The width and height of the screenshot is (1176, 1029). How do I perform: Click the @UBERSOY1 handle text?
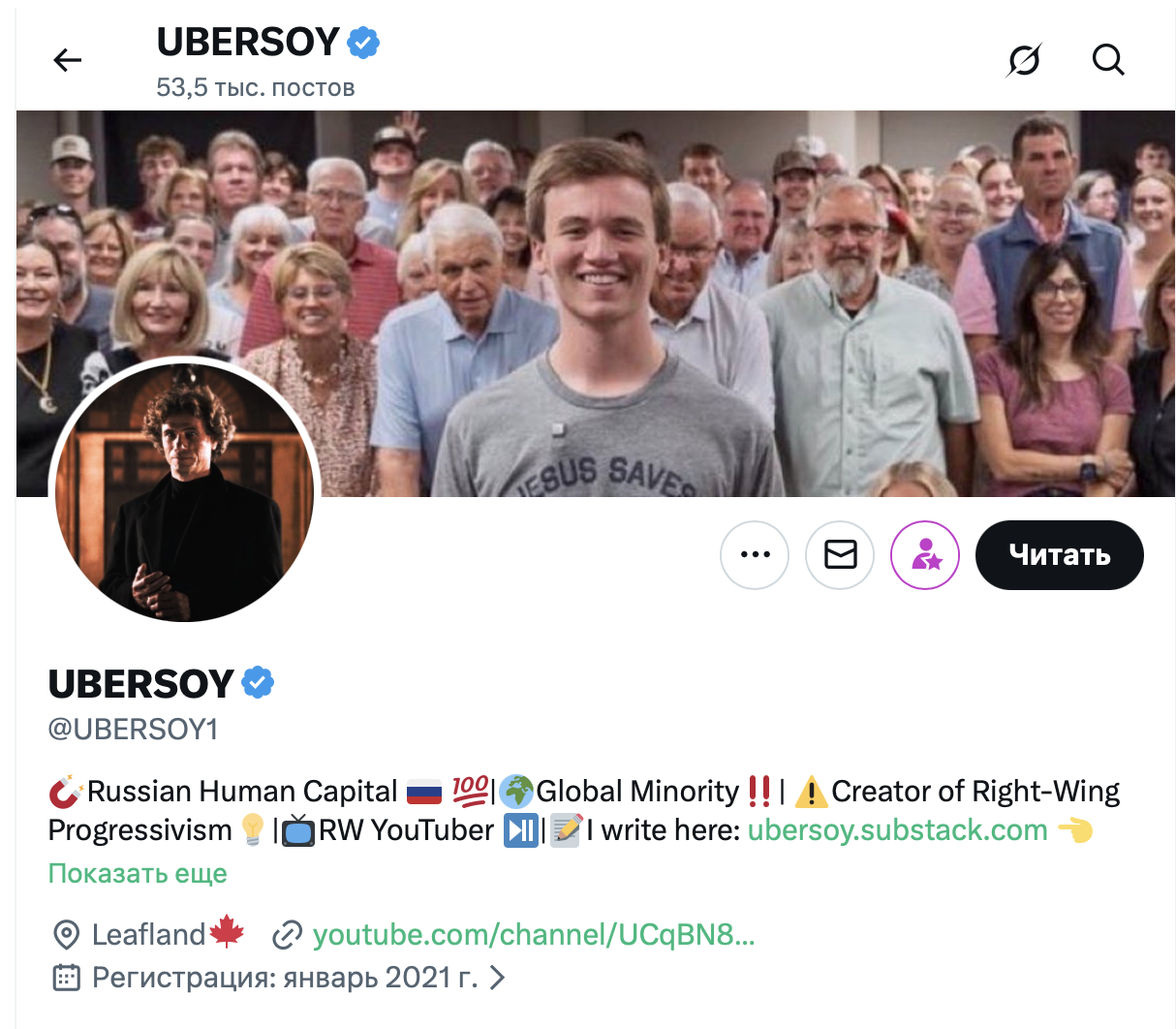click(x=134, y=729)
